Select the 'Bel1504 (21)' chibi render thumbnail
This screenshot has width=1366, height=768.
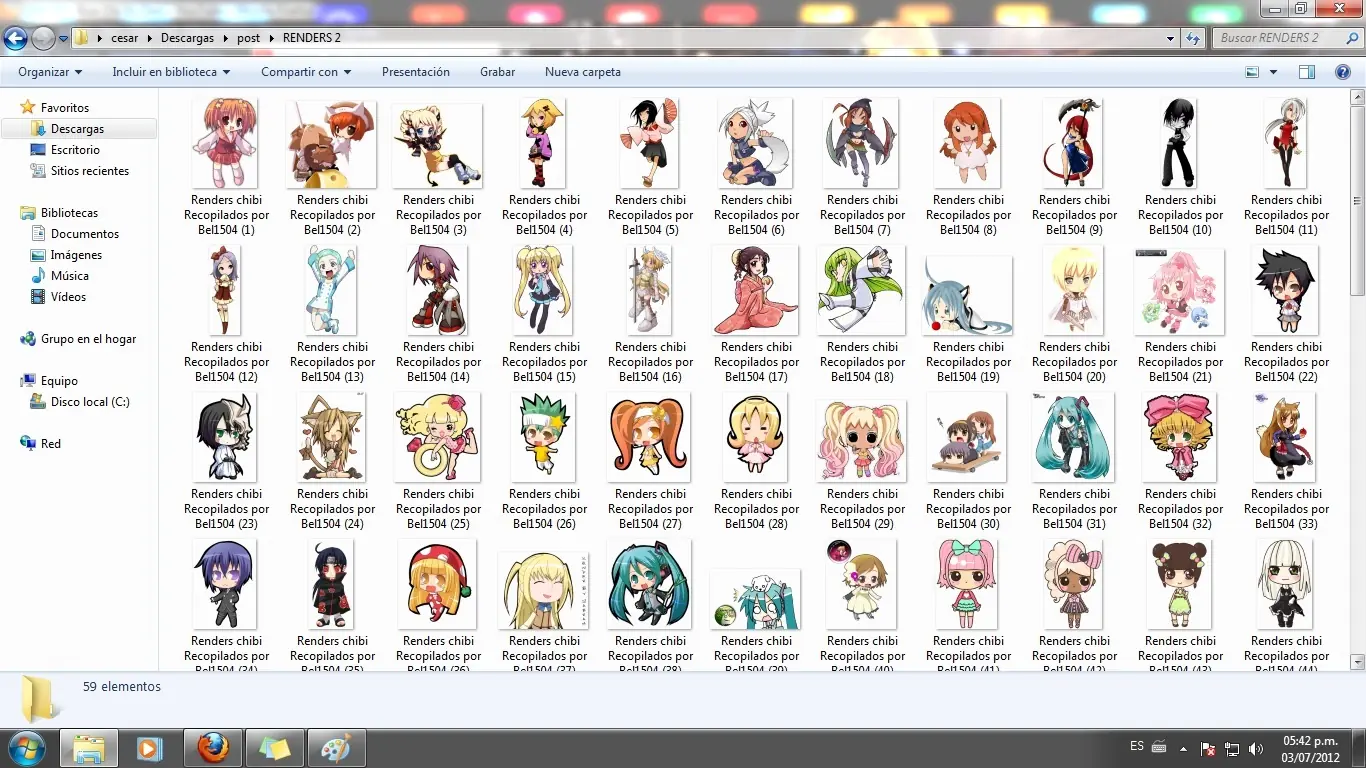click(x=1180, y=290)
